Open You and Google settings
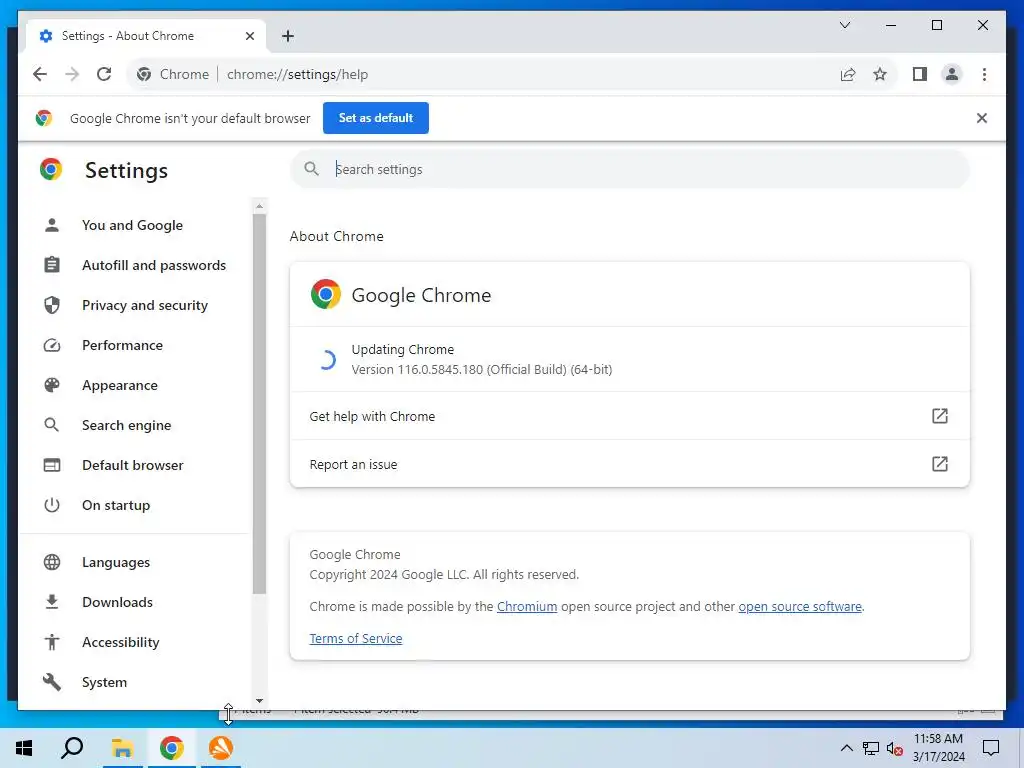This screenshot has width=1024, height=768. pyautogui.click(x=133, y=225)
